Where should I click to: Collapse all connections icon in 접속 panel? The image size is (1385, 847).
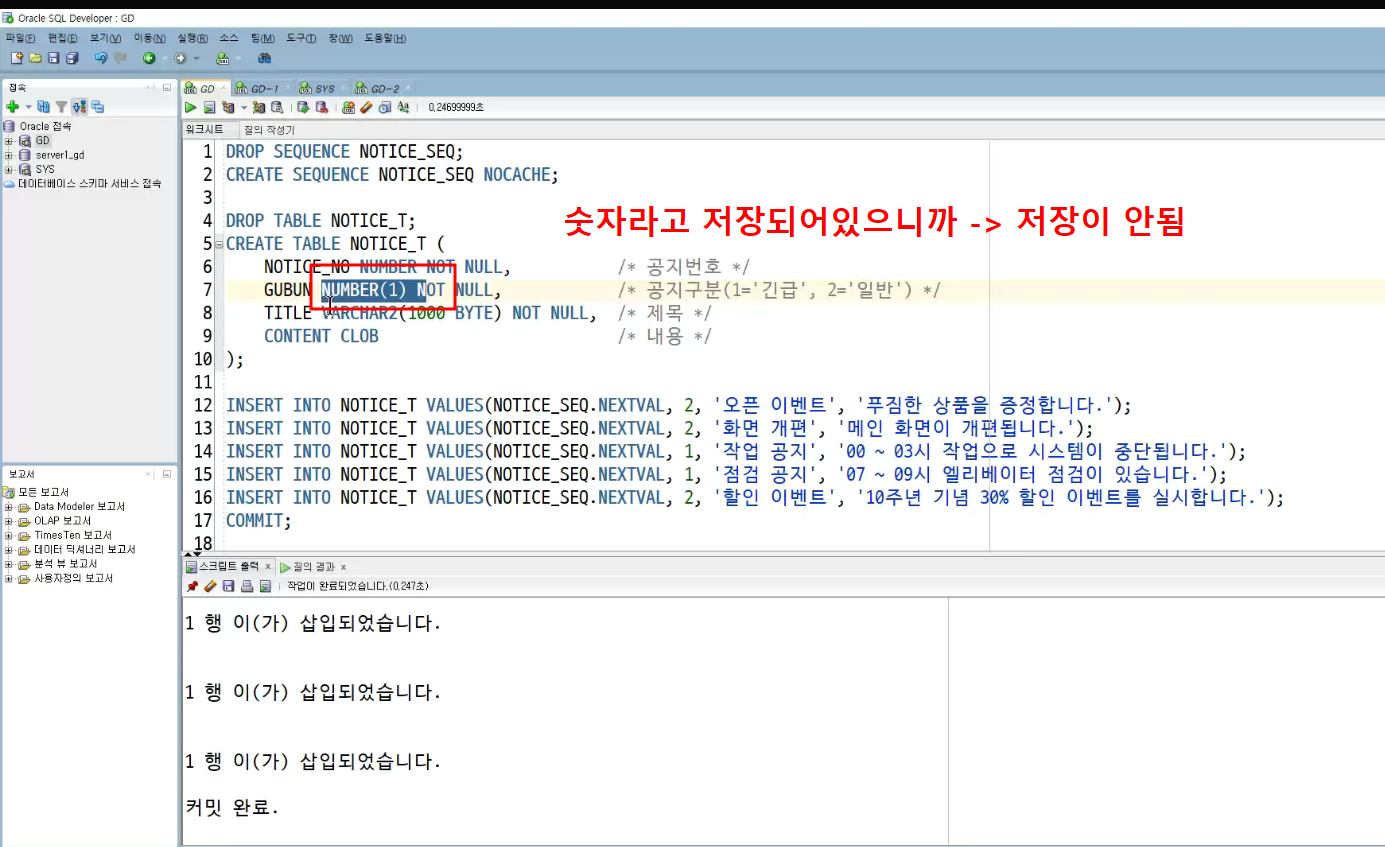click(x=97, y=106)
